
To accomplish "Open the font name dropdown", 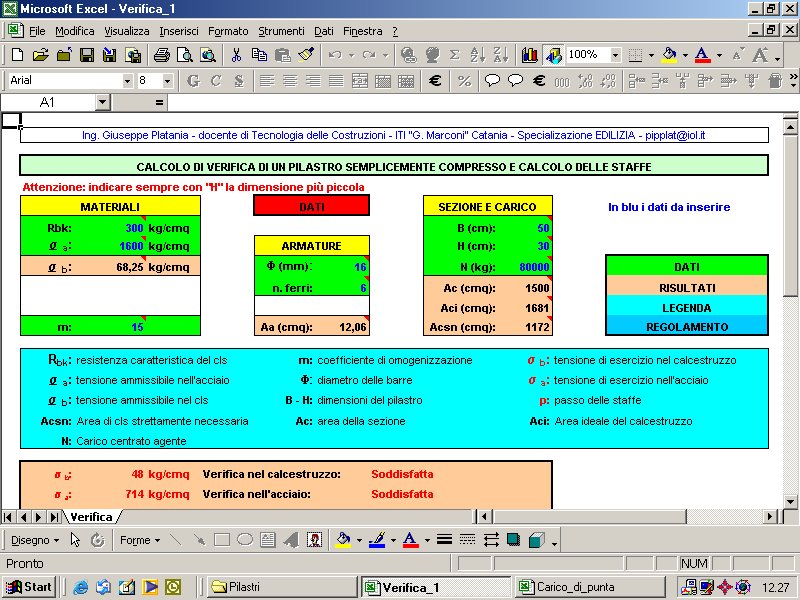I will click(x=127, y=81).
